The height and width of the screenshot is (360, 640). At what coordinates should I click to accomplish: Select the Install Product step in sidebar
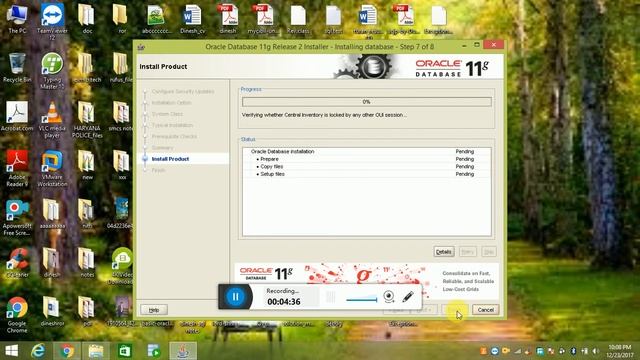coord(170,159)
